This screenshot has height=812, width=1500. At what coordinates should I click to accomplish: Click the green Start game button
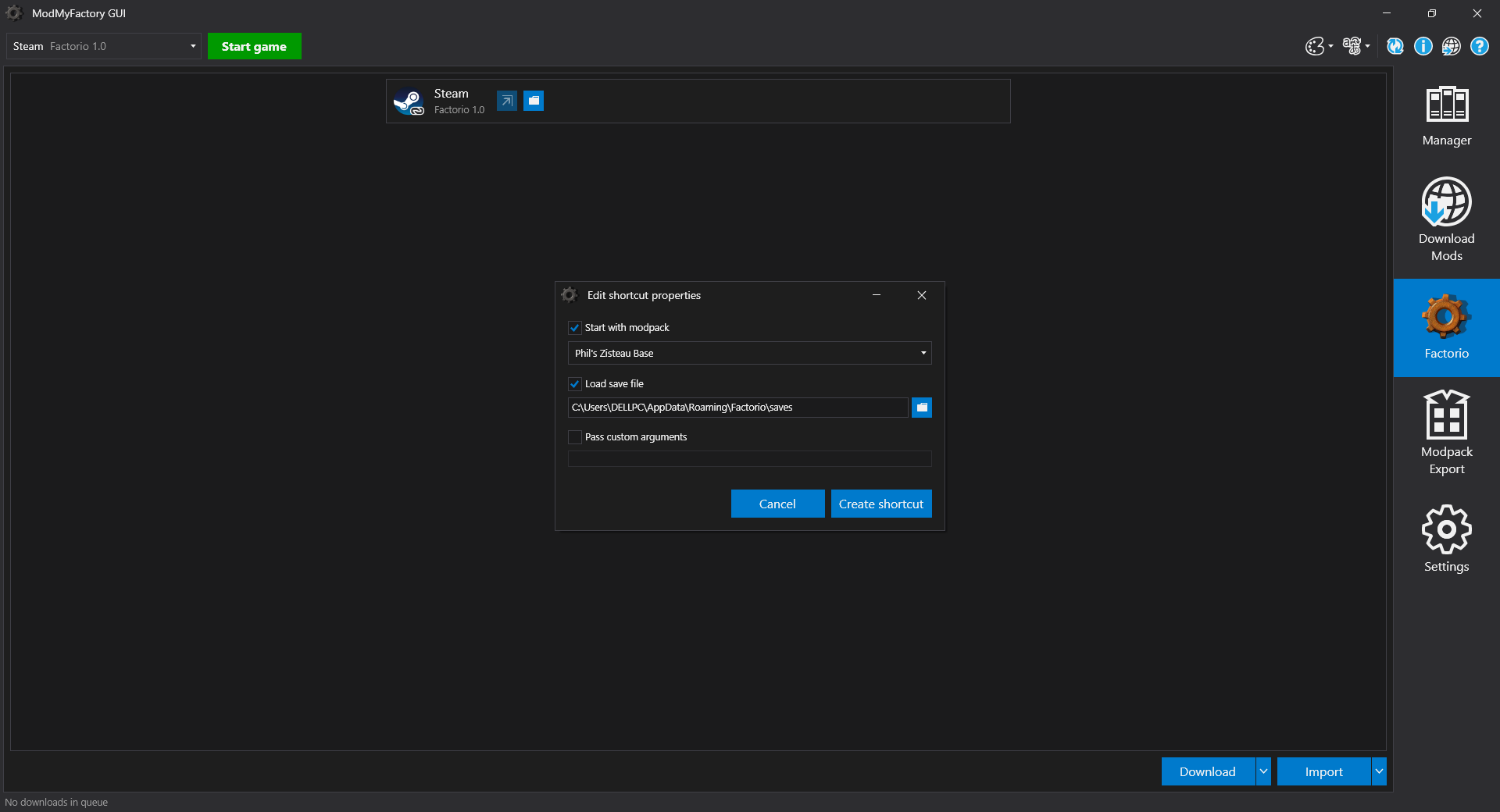tap(254, 46)
